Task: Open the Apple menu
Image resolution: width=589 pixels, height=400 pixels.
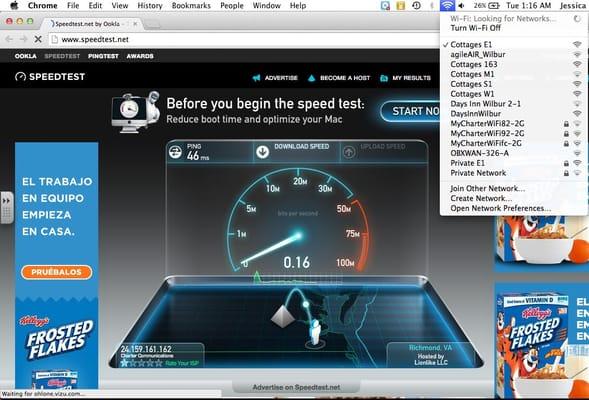Action: [x=14, y=5]
